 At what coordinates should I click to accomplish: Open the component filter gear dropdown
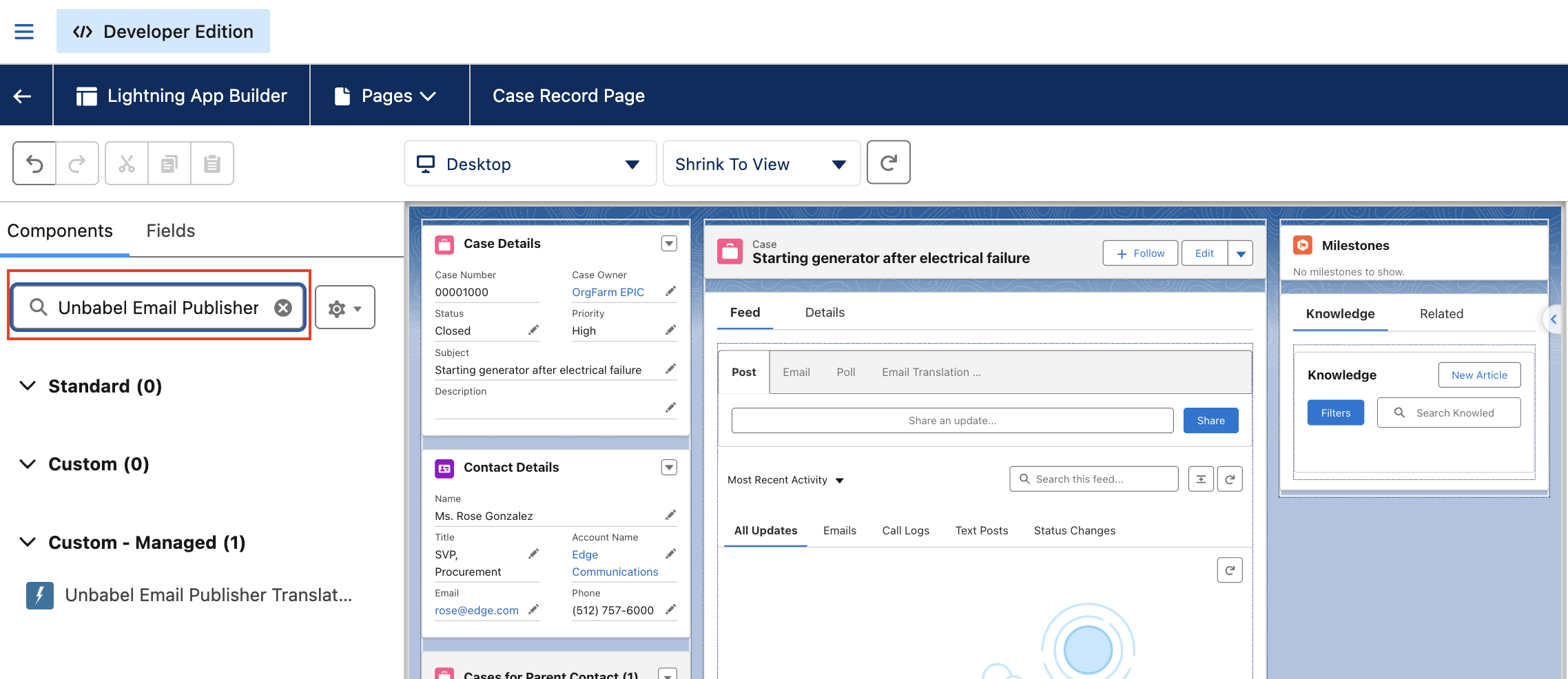point(345,308)
